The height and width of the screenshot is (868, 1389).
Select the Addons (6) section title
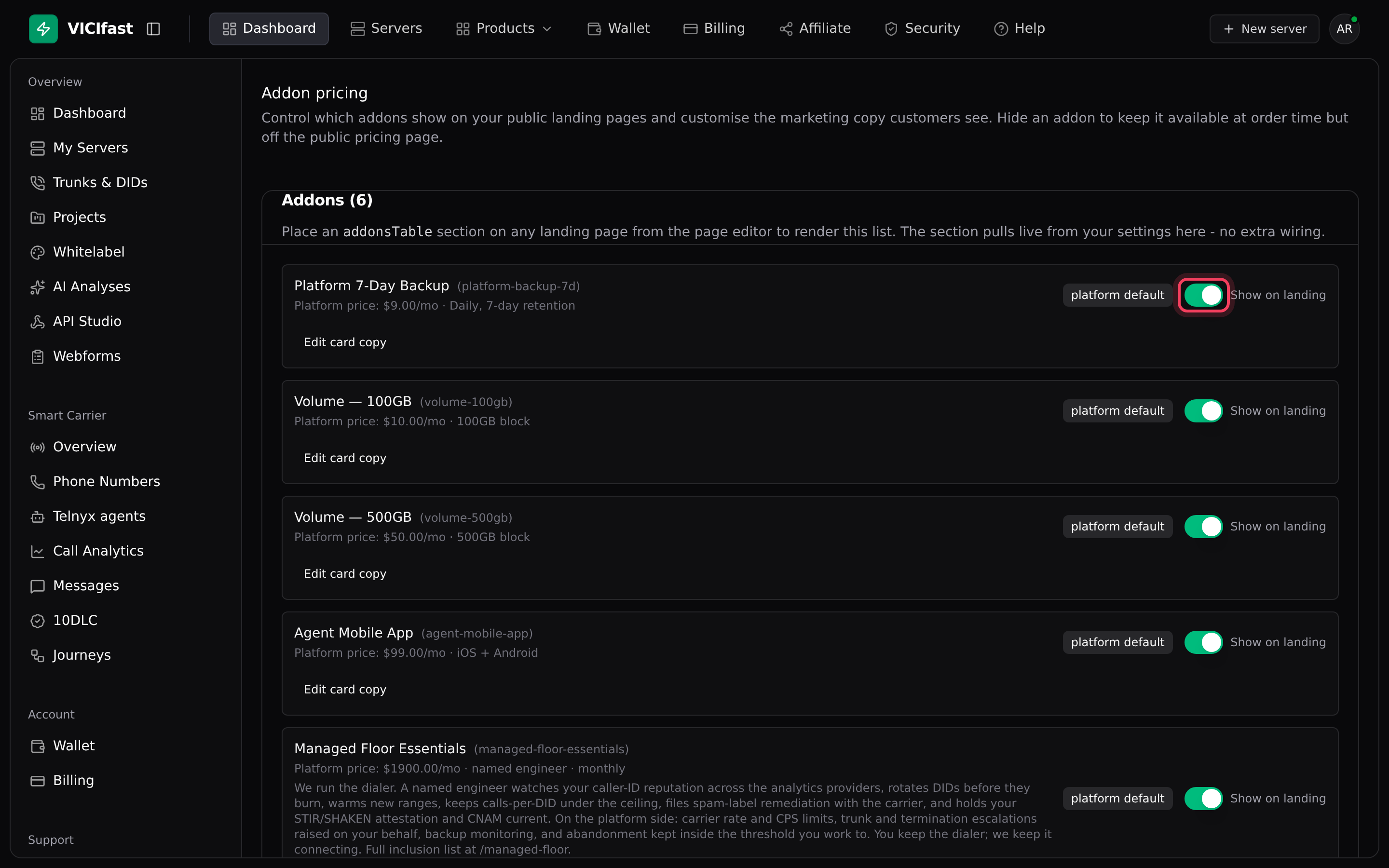coord(327,200)
